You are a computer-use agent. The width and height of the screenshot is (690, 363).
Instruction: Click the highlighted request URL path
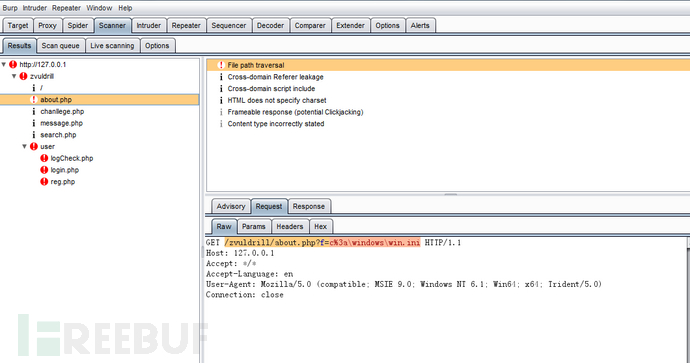322,242
